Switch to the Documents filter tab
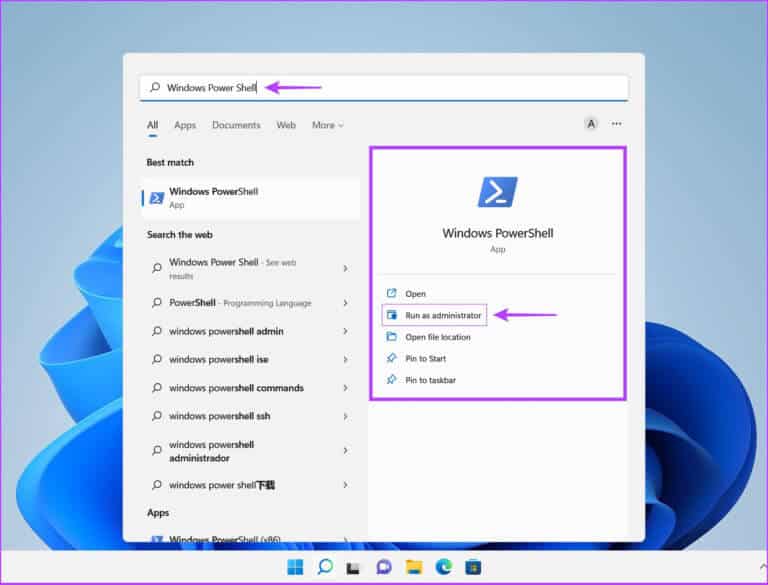 (236, 125)
